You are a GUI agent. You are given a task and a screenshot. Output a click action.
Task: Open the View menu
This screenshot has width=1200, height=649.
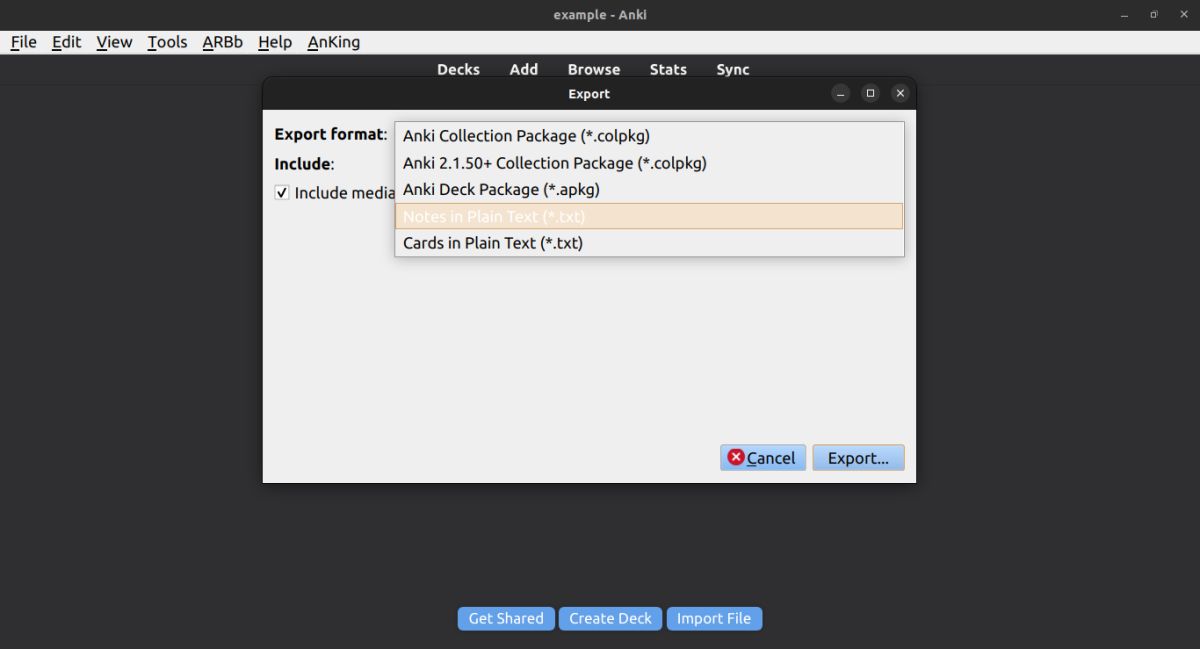pos(114,42)
